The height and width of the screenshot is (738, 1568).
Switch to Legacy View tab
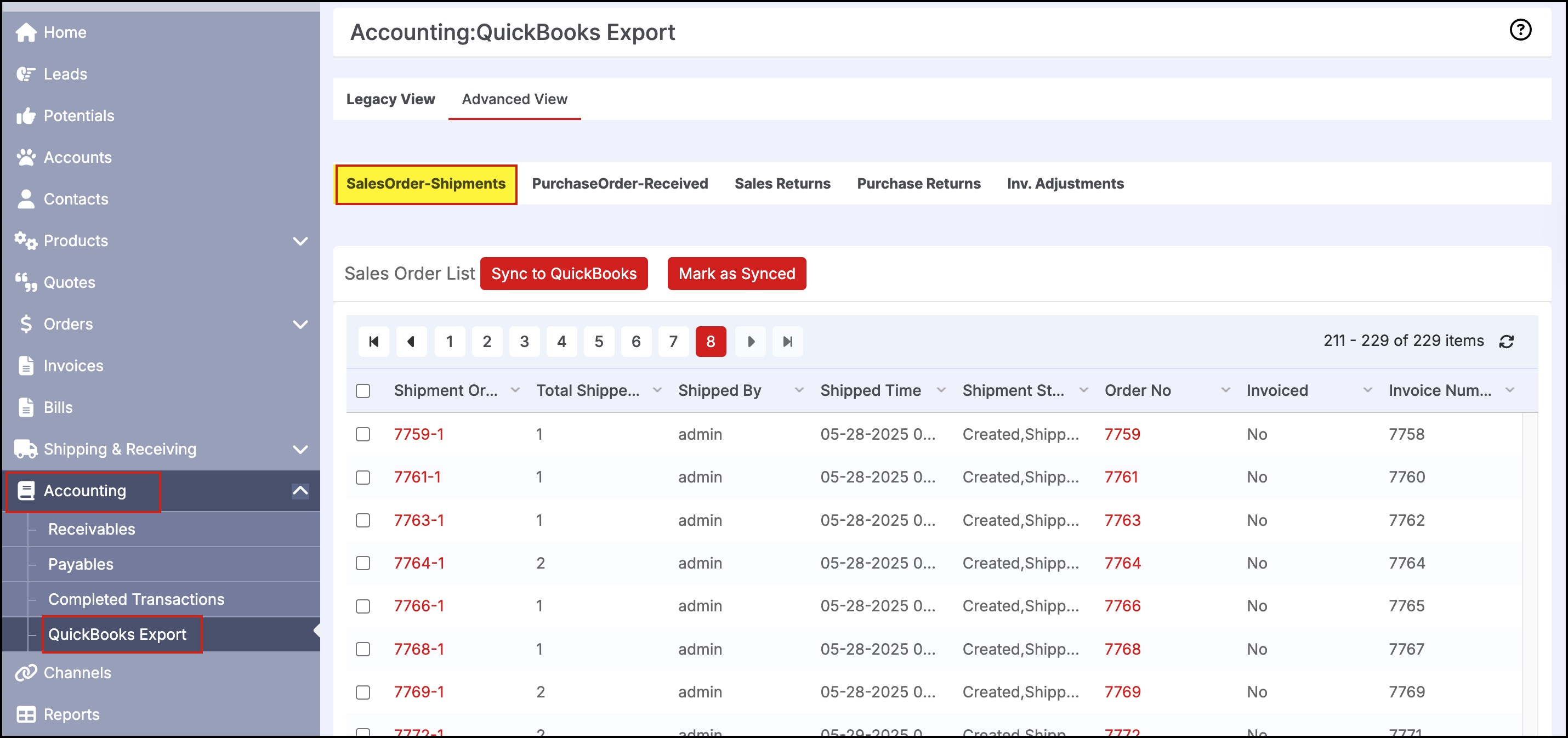pyautogui.click(x=391, y=99)
